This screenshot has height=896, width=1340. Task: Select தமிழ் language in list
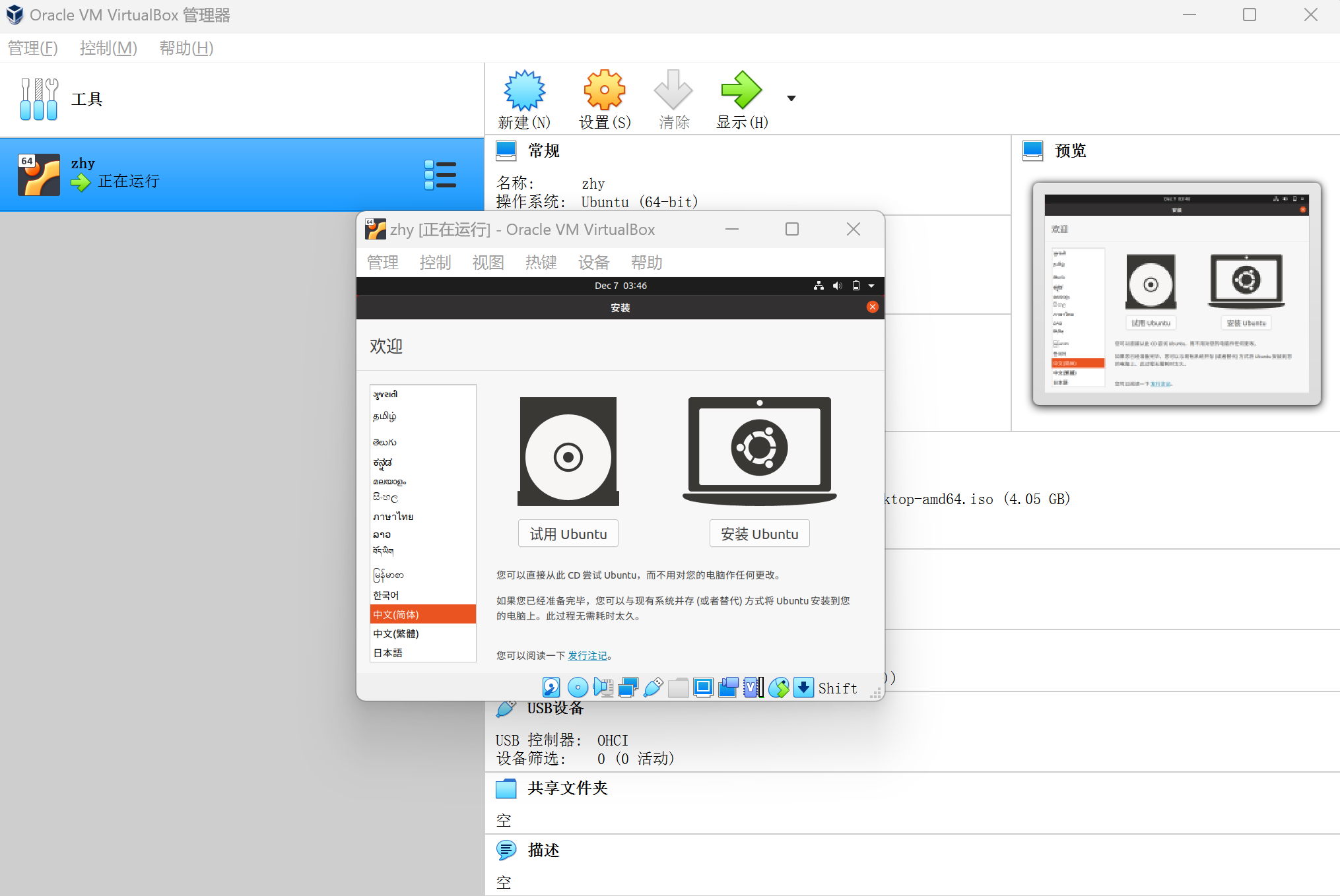423,416
